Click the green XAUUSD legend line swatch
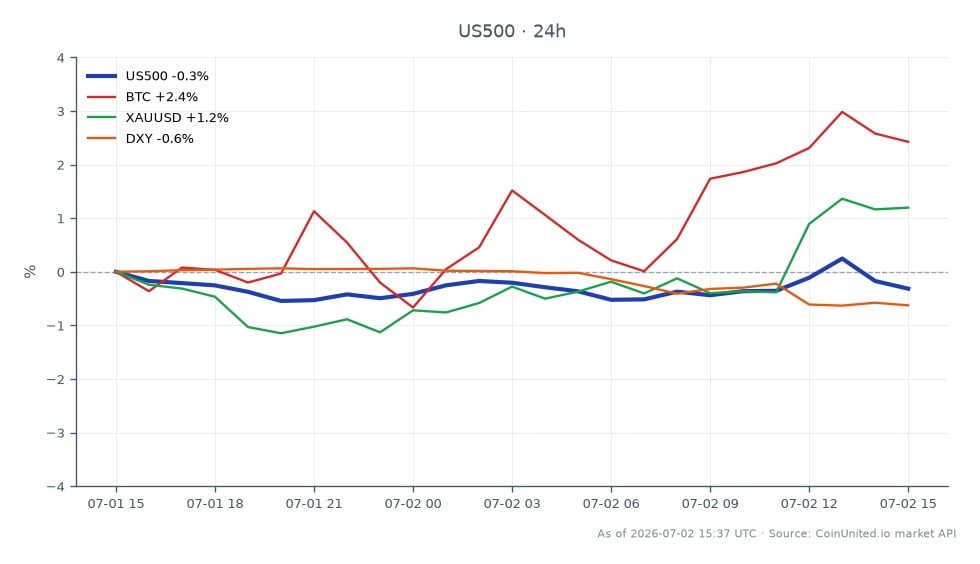This screenshot has height=564, width=980. [101, 118]
